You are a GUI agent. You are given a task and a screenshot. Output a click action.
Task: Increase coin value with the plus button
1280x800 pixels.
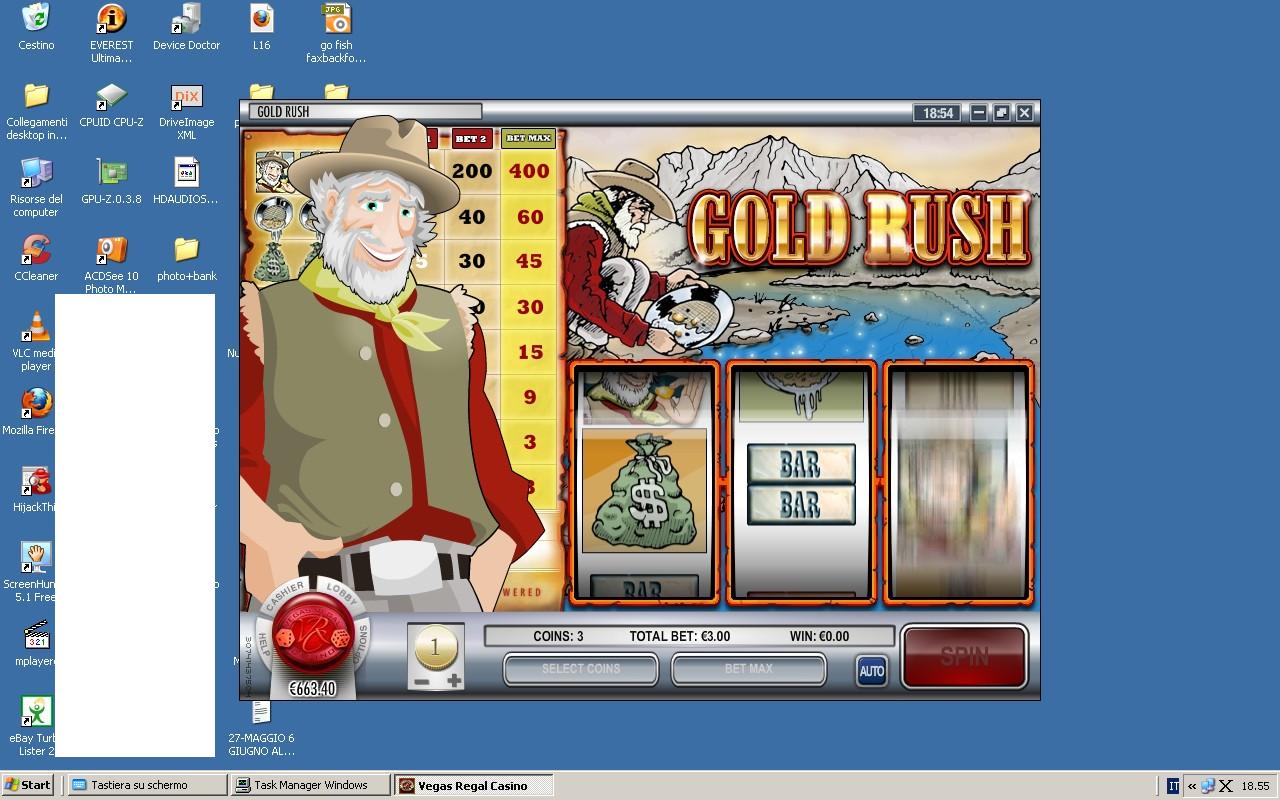(x=454, y=681)
